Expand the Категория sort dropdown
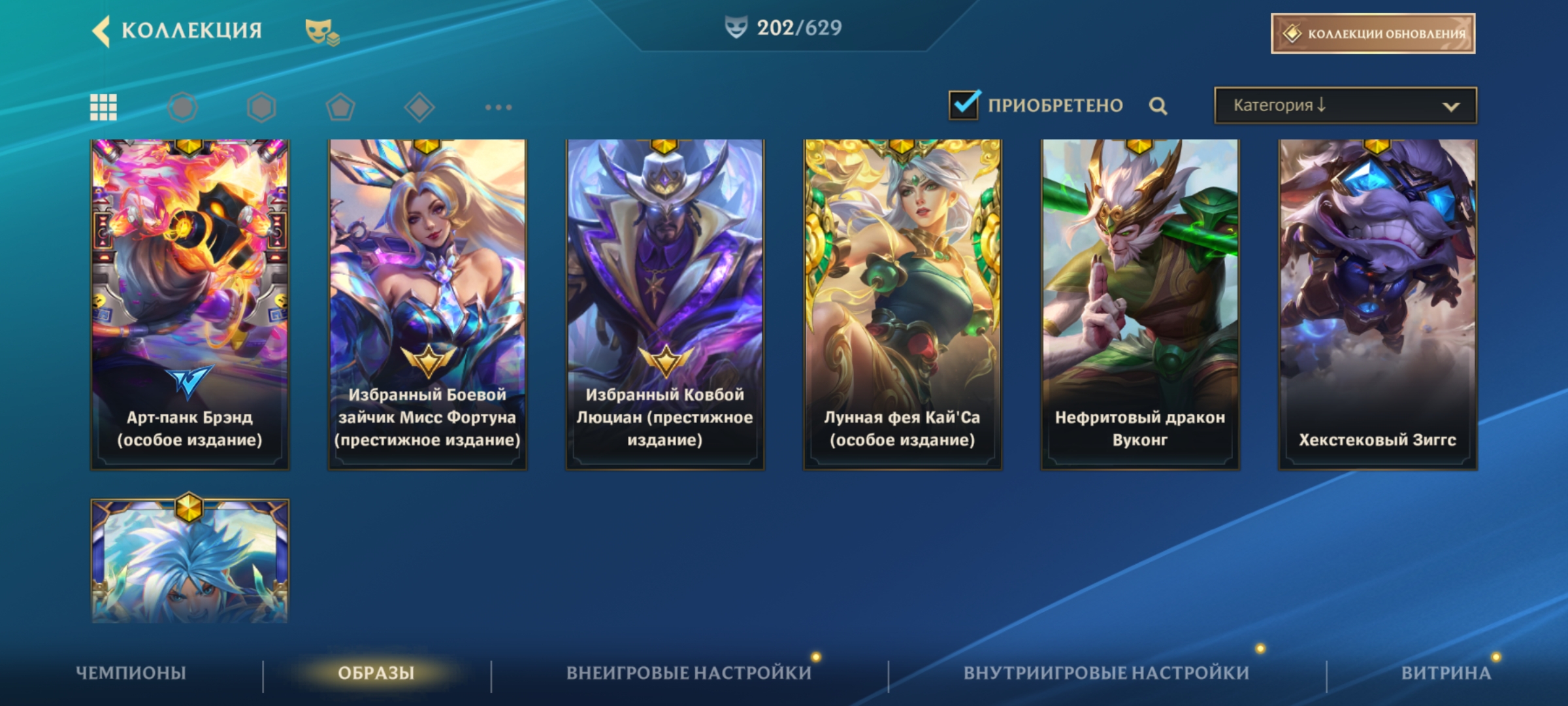Image resolution: width=1568 pixels, height=706 pixels. pos(1345,105)
